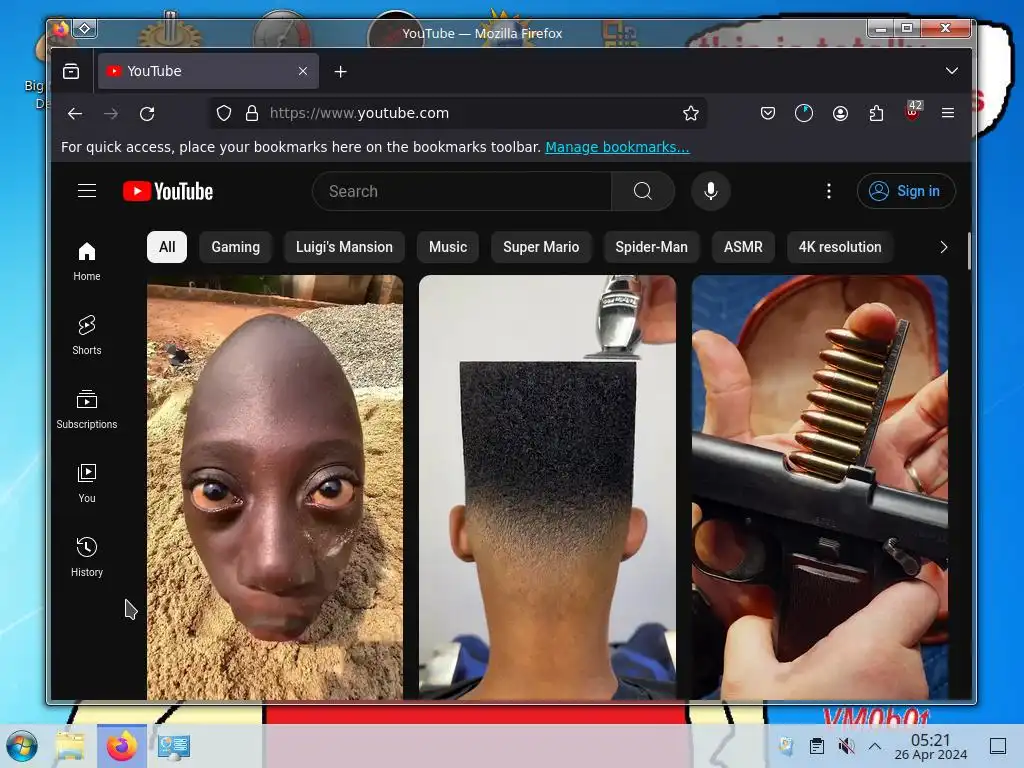1024x768 pixels.
Task: Filter by Gaming chip
Action: (x=236, y=247)
